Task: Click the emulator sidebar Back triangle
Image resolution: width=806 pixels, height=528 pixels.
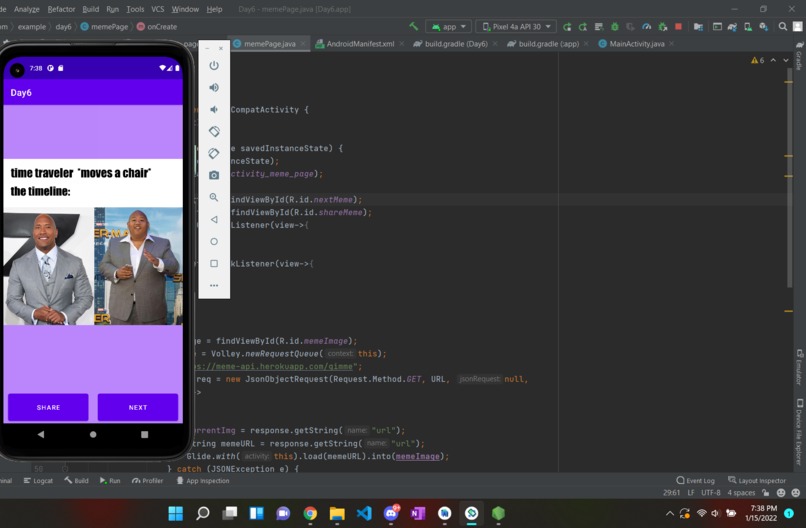Action: (214, 220)
